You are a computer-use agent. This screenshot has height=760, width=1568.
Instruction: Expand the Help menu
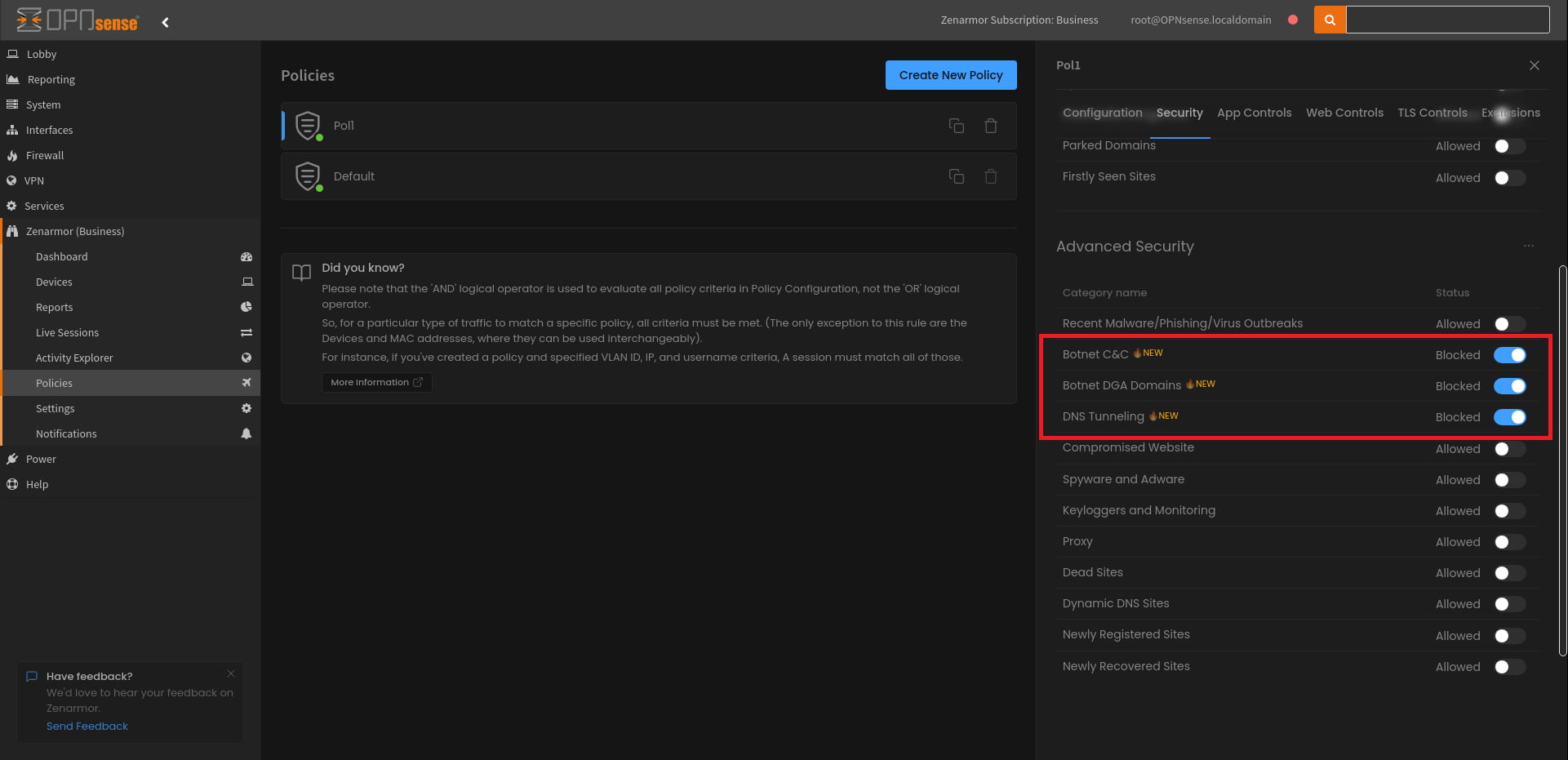131,484
